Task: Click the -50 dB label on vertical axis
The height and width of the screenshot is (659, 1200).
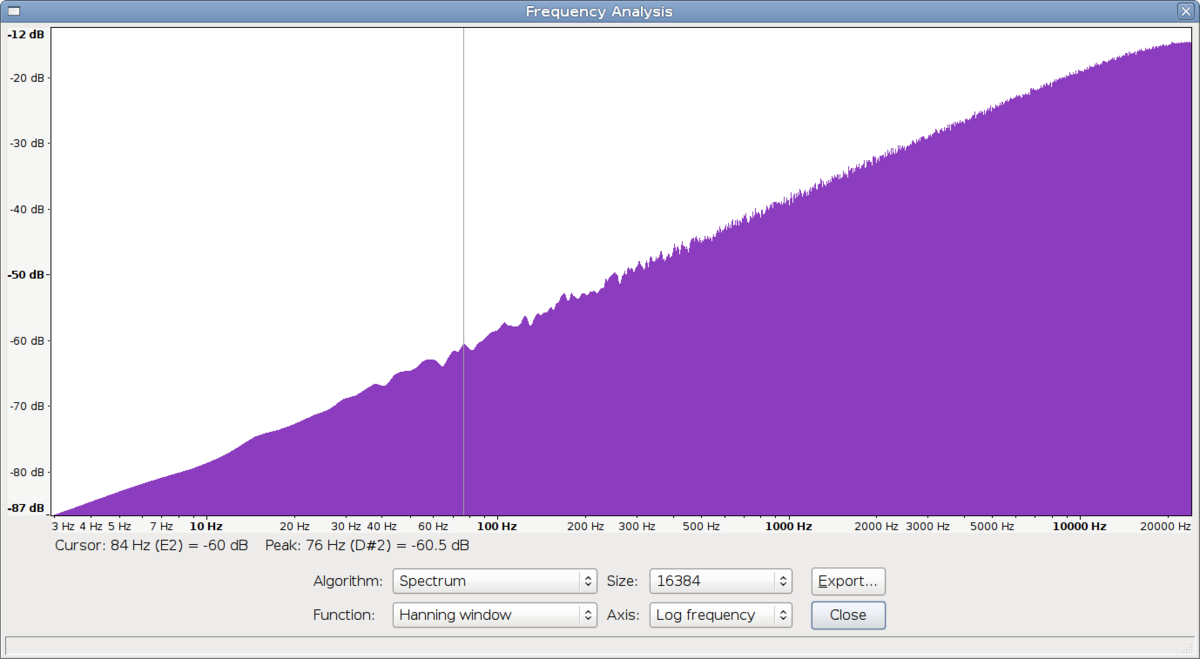Action: pyautogui.click(x=27, y=275)
